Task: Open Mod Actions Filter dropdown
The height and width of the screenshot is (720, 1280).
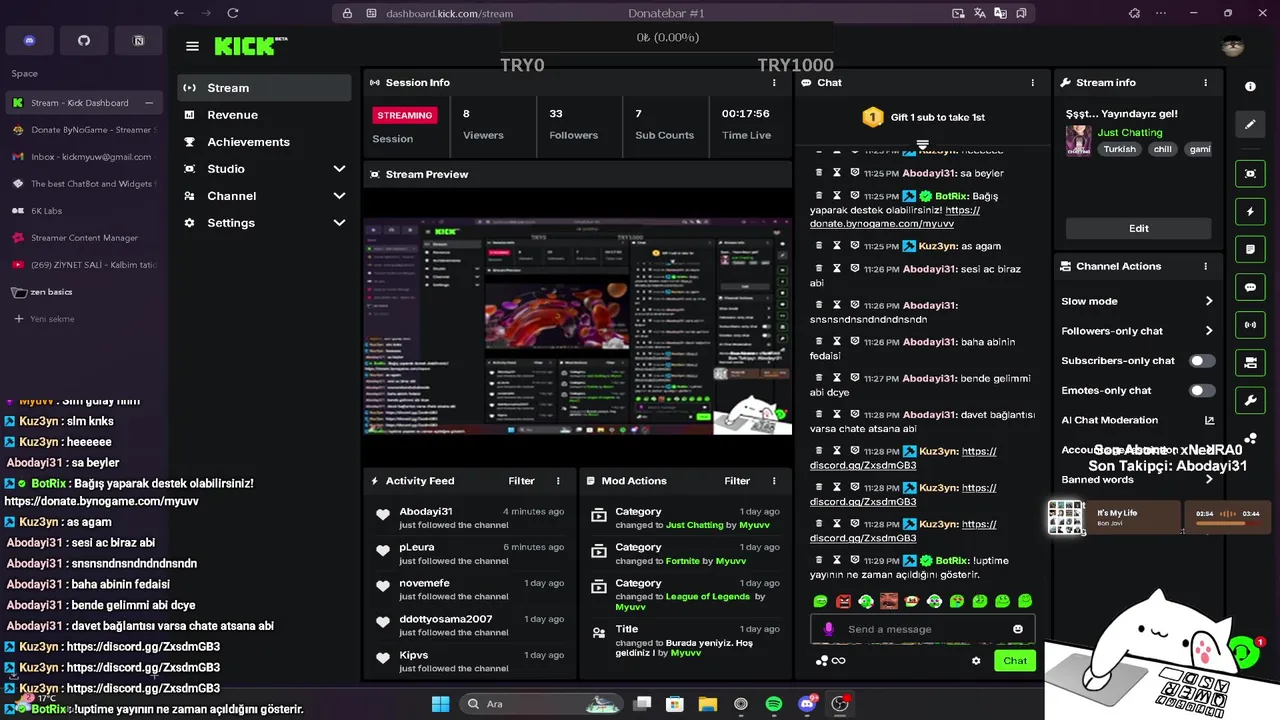Action: pos(737,481)
